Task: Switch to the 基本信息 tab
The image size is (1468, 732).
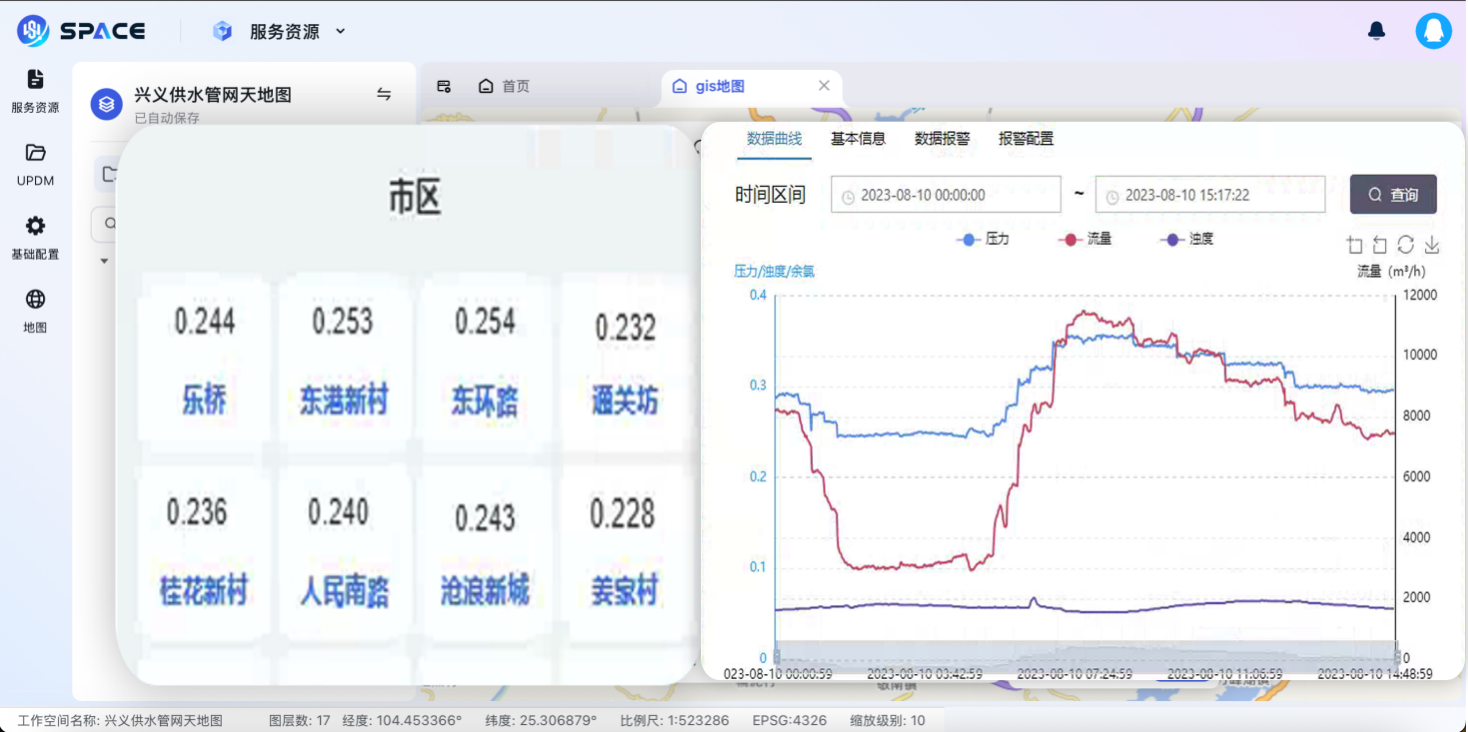Action: 858,140
